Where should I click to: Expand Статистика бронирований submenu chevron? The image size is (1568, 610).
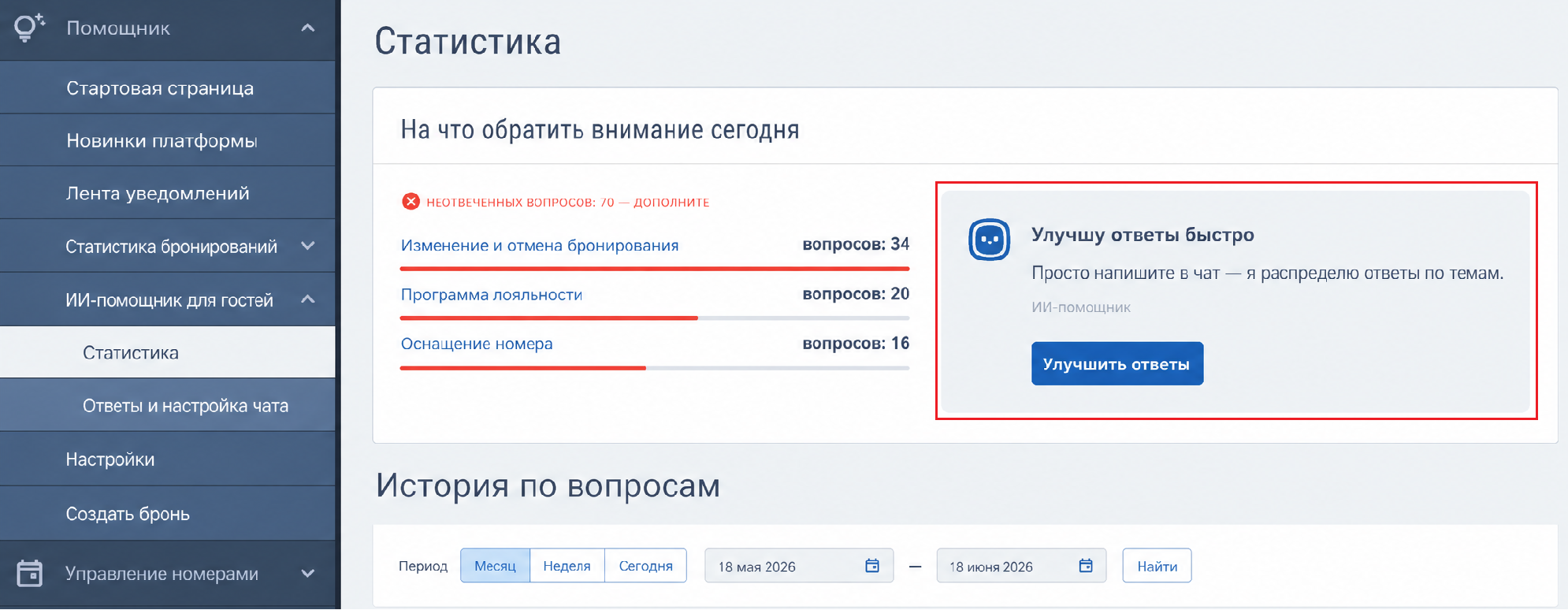tap(308, 246)
